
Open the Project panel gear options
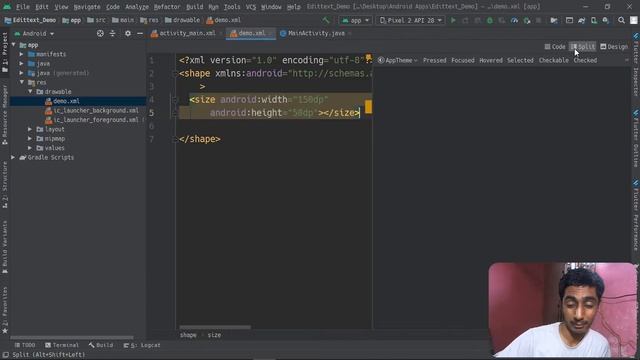pyautogui.click(x=128, y=33)
